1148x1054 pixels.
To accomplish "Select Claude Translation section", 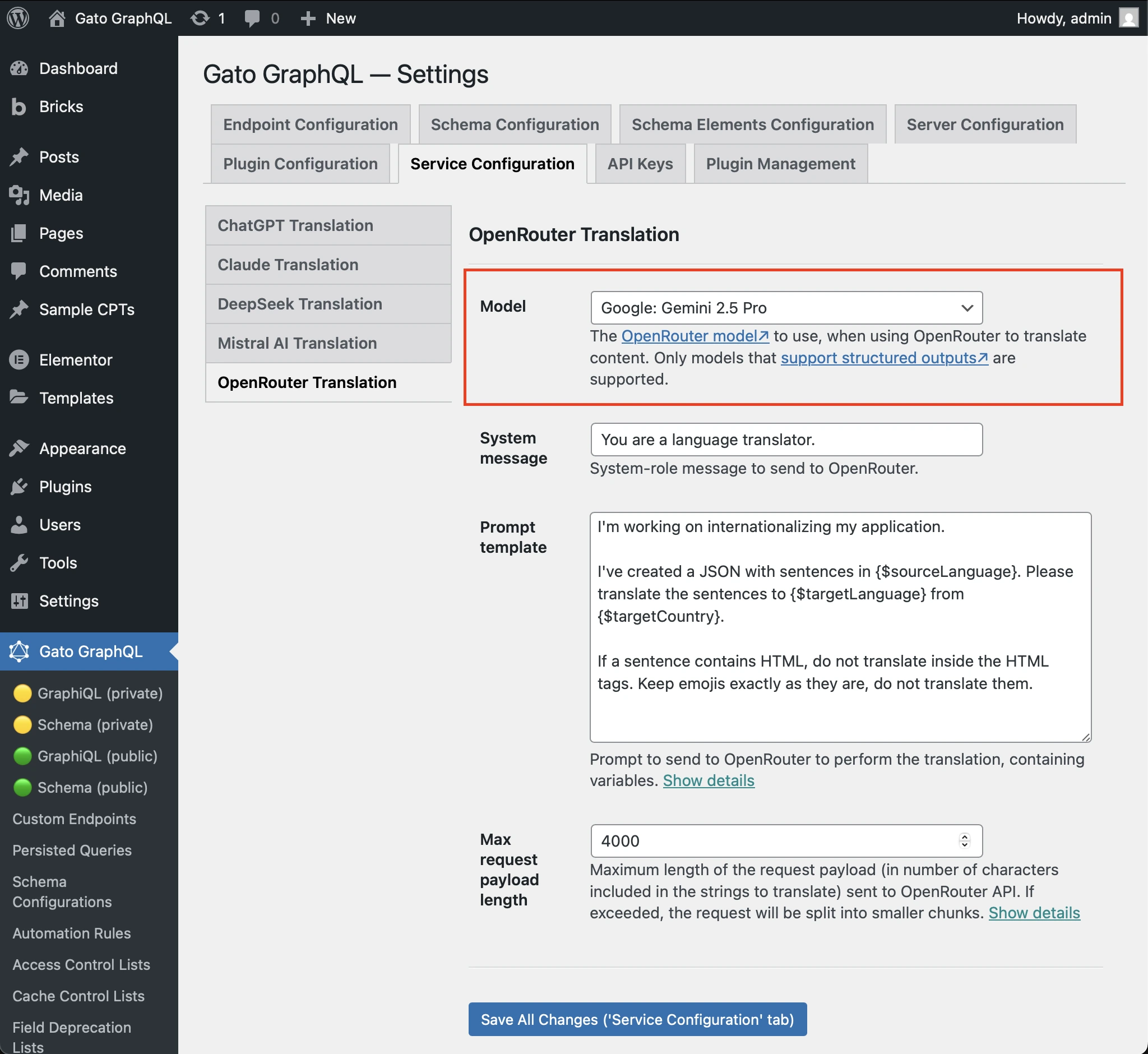I will click(x=328, y=265).
